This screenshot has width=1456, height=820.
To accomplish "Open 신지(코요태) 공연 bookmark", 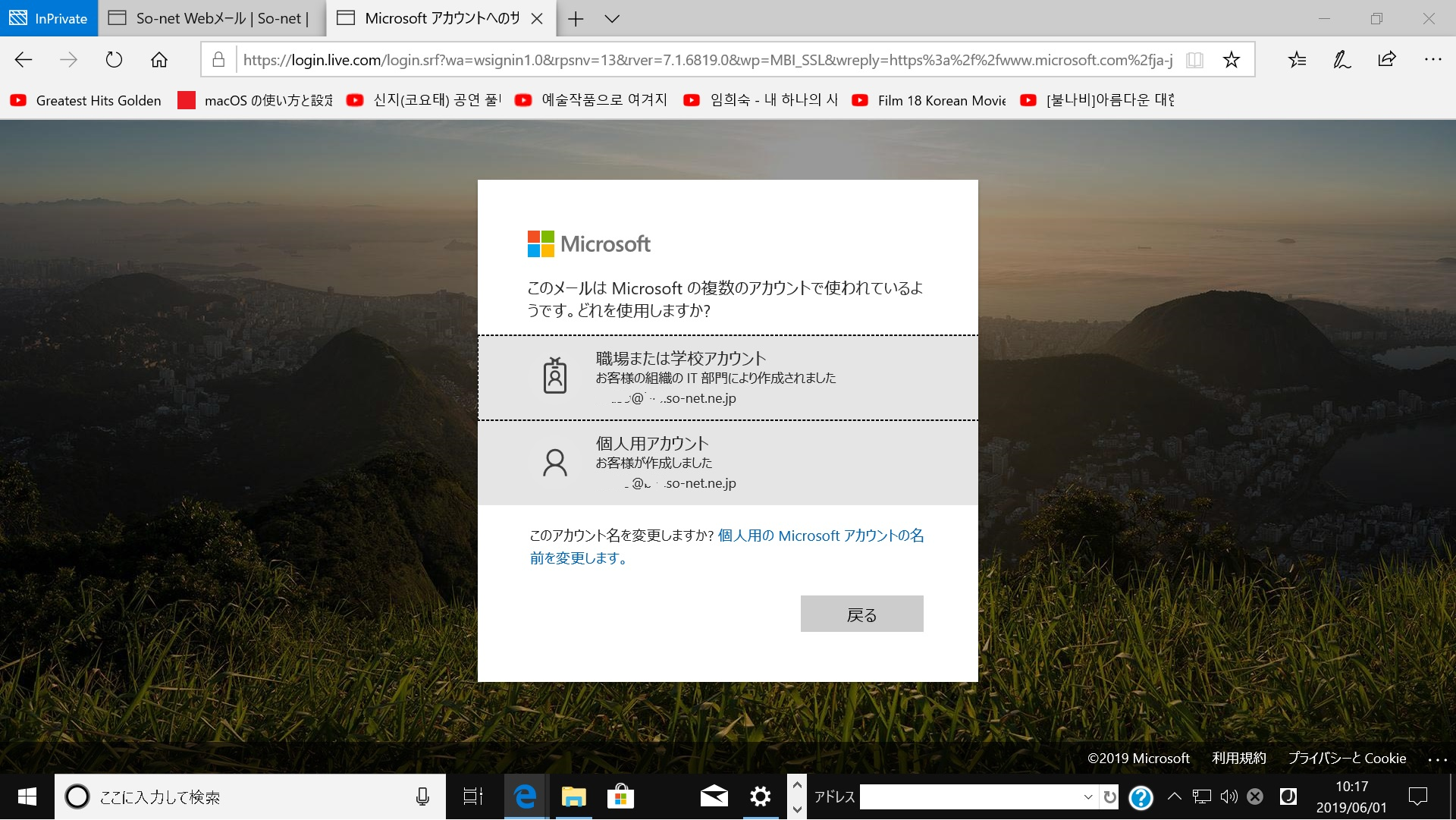I will pyautogui.click(x=424, y=100).
